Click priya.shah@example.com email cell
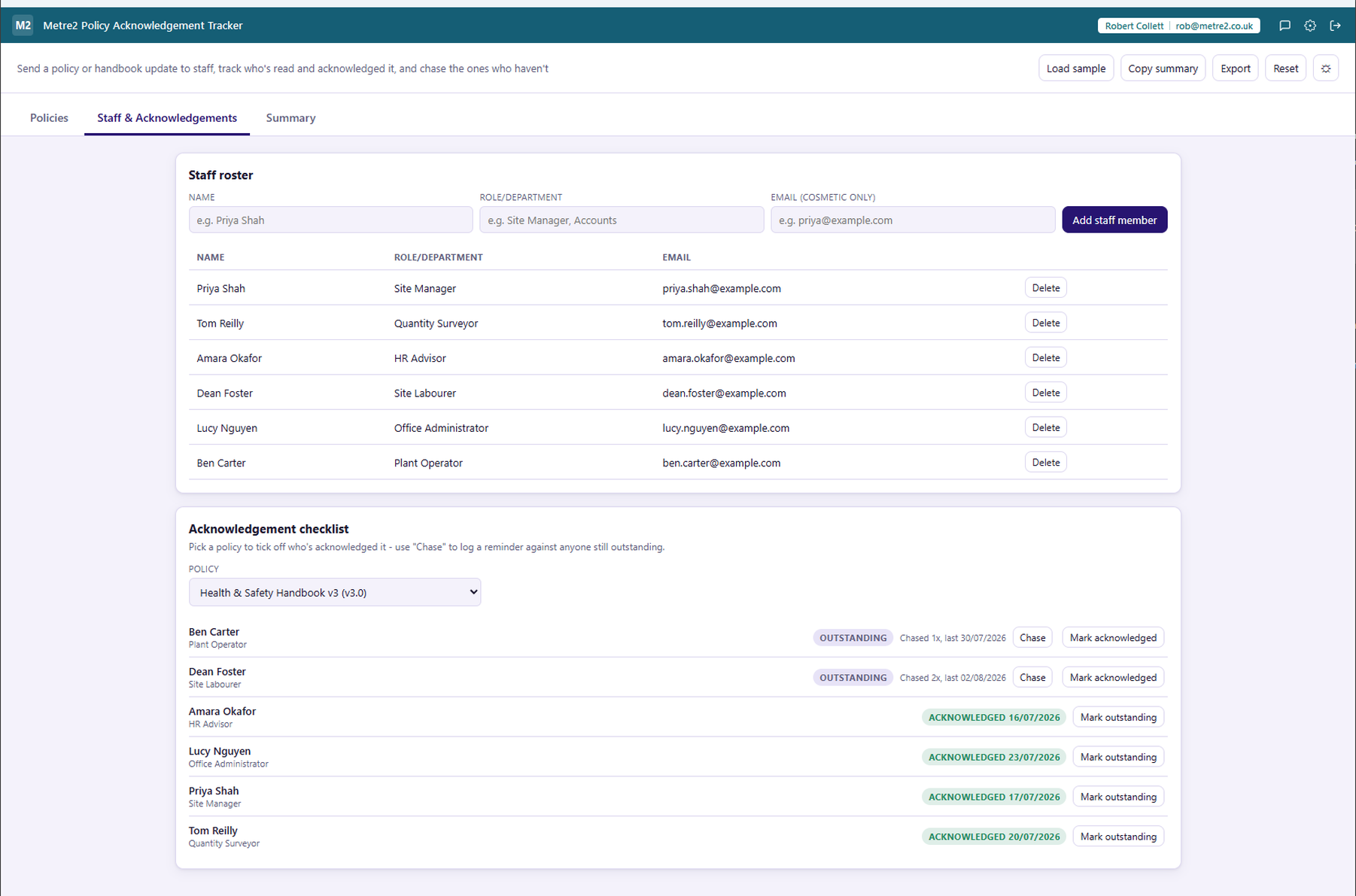Screen dimensions: 1356x896 pyautogui.click(x=722, y=288)
